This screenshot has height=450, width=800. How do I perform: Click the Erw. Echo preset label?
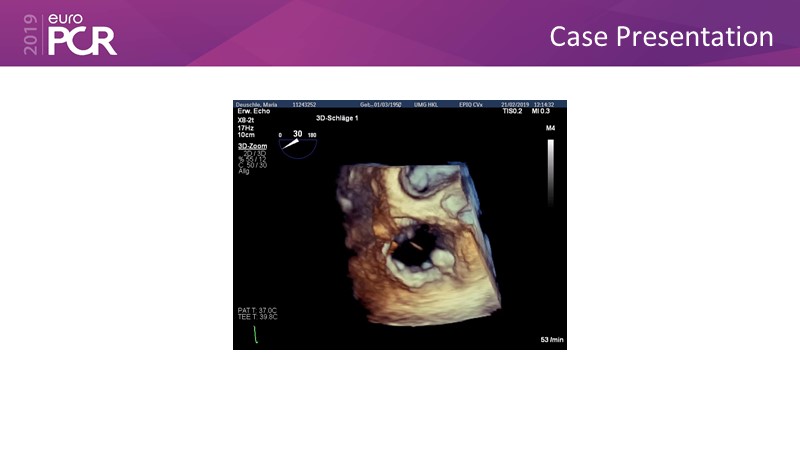(x=254, y=111)
